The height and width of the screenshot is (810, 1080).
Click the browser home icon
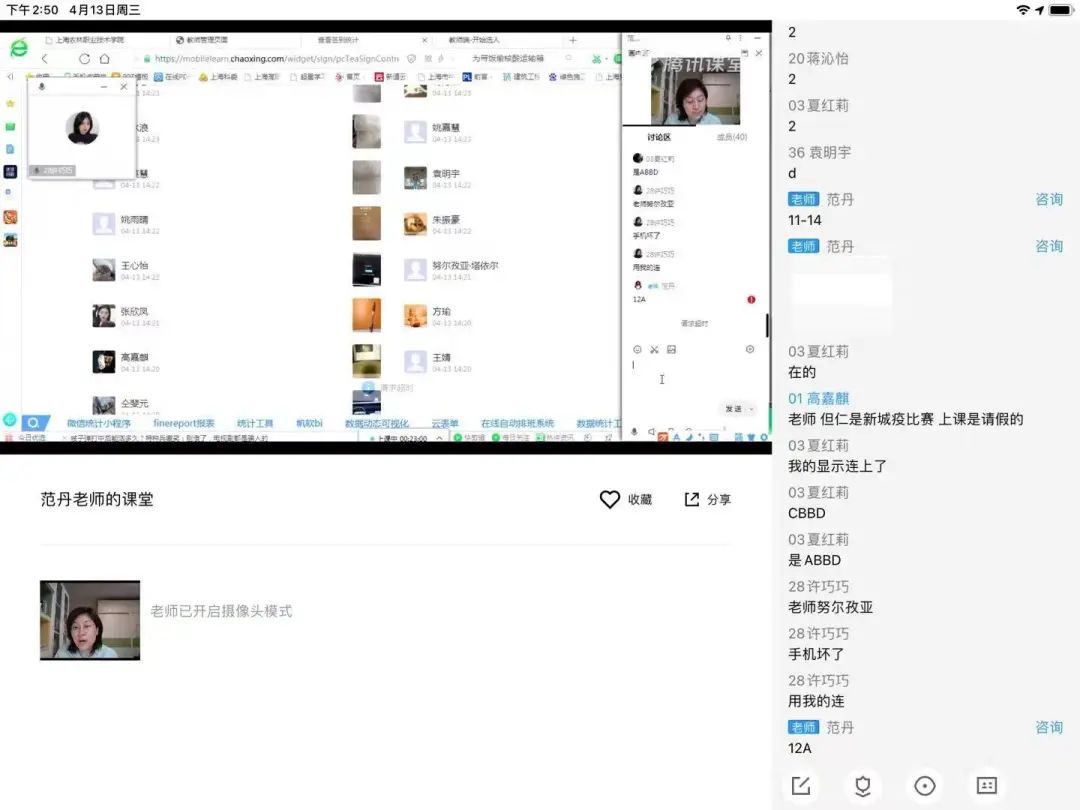[x=105, y=59]
